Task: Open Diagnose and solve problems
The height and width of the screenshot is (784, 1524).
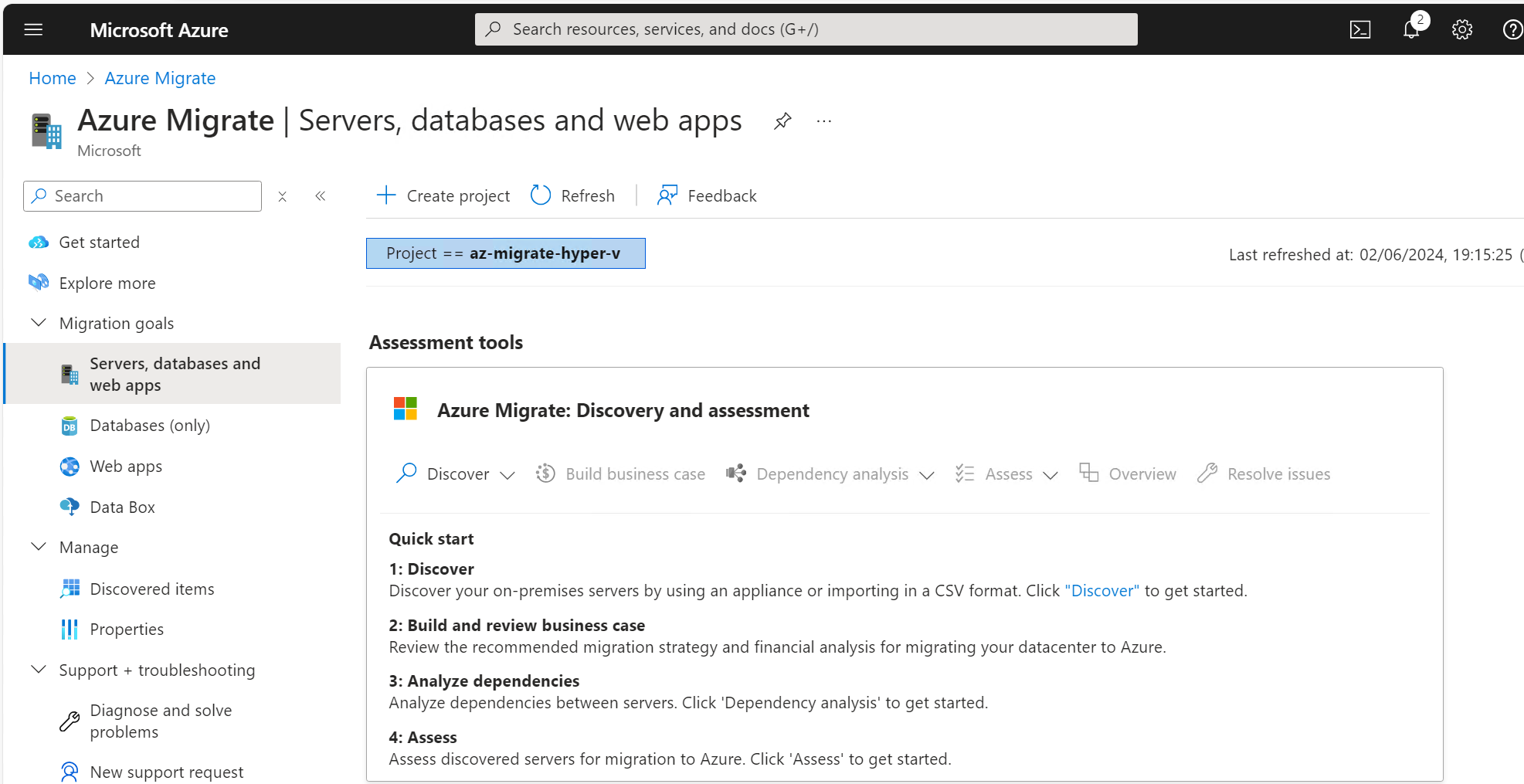Action: pos(161,721)
